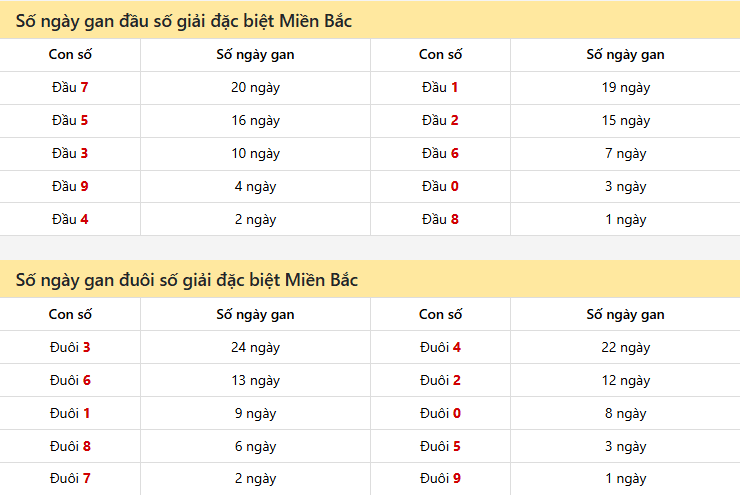Select the 'Đuôi 0' cell
The image size is (740, 495).
pos(440,414)
